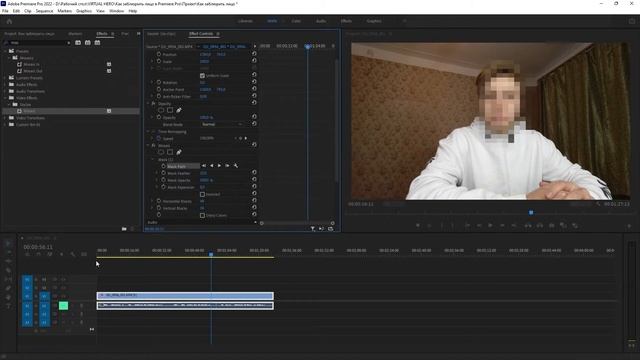
Task: Reset the Mask Feather parameter
Action: click(x=254, y=173)
